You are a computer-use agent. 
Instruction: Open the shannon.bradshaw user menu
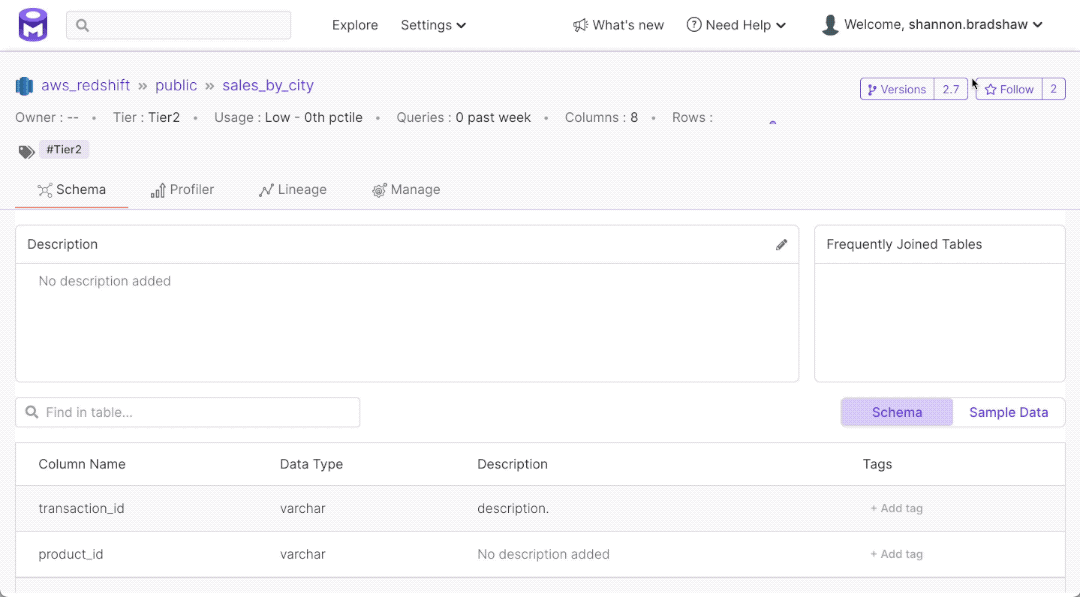943,25
